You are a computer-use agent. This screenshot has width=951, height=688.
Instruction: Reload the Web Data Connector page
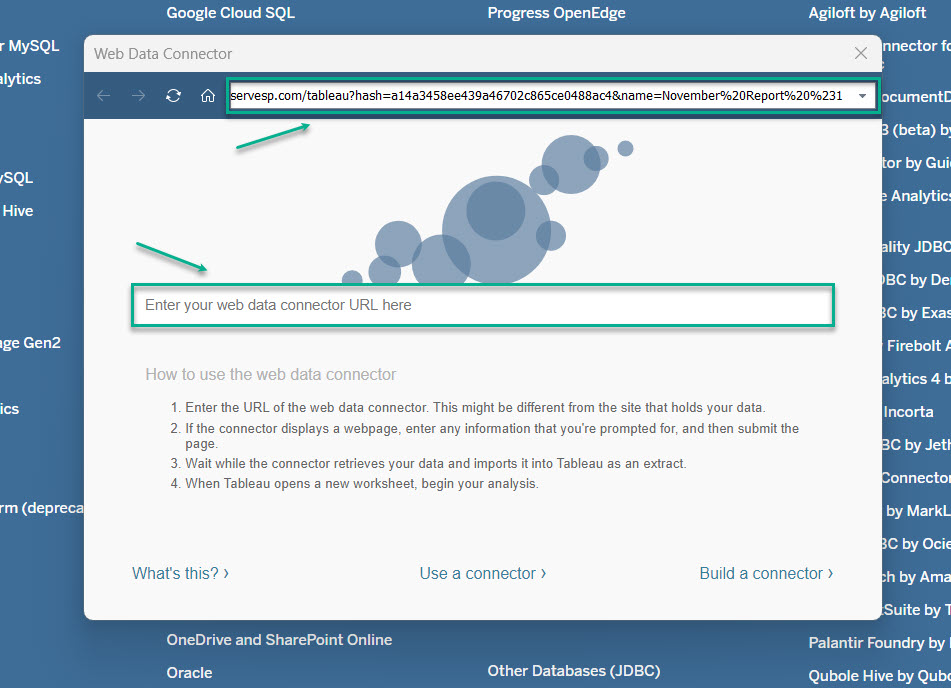pos(173,95)
